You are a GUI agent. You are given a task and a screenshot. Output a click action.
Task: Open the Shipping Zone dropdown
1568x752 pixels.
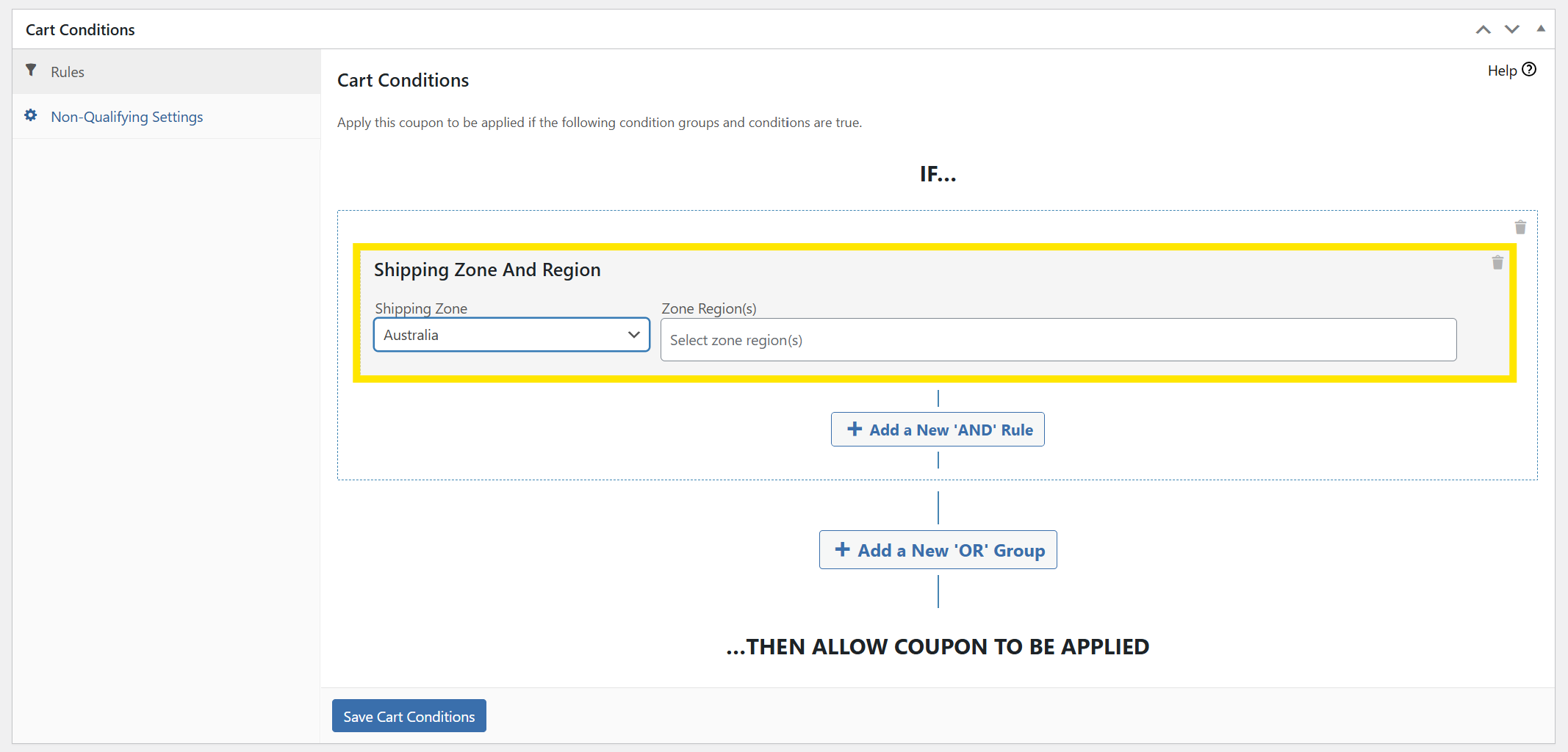click(x=511, y=335)
